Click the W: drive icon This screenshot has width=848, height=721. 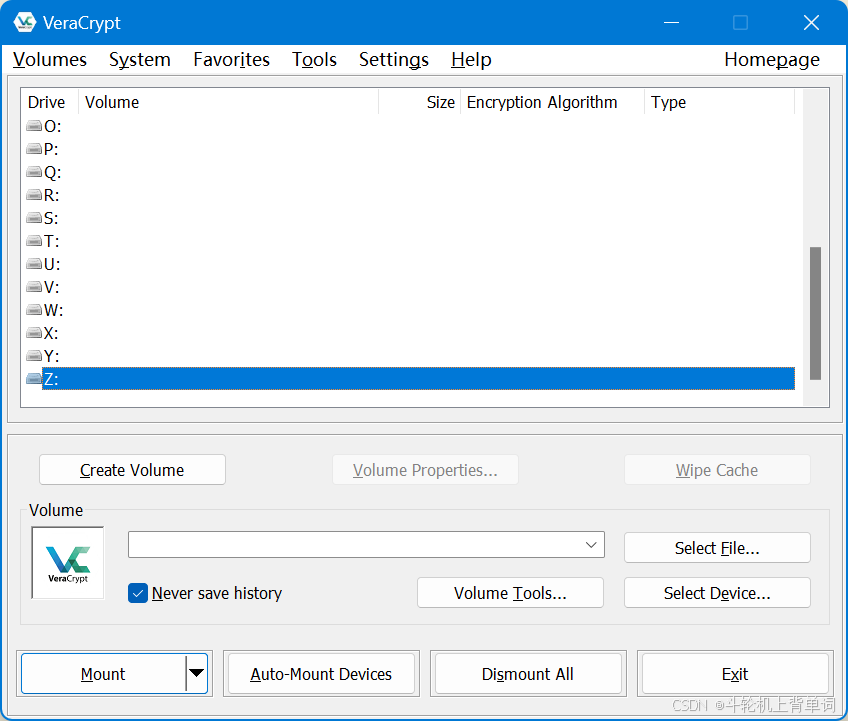(x=34, y=310)
